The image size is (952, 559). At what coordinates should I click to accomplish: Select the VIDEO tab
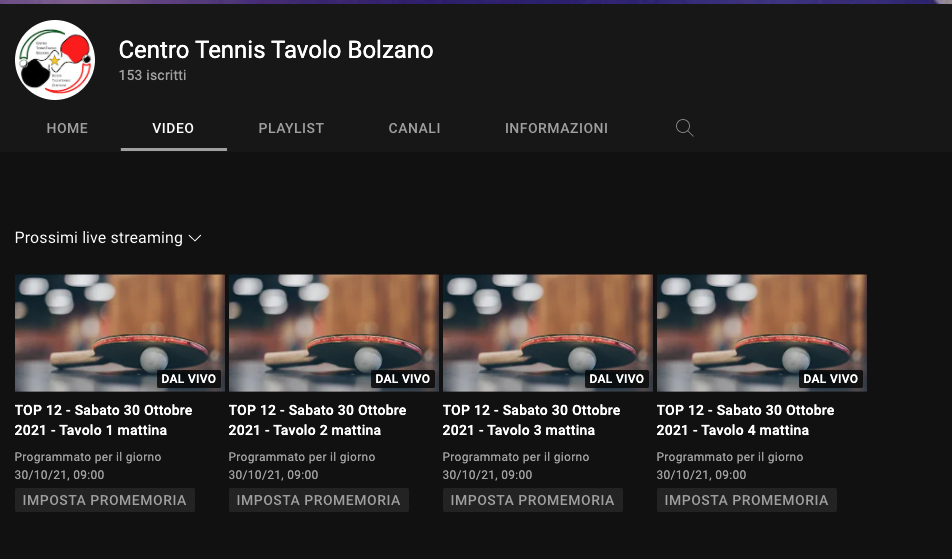click(x=173, y=128)
